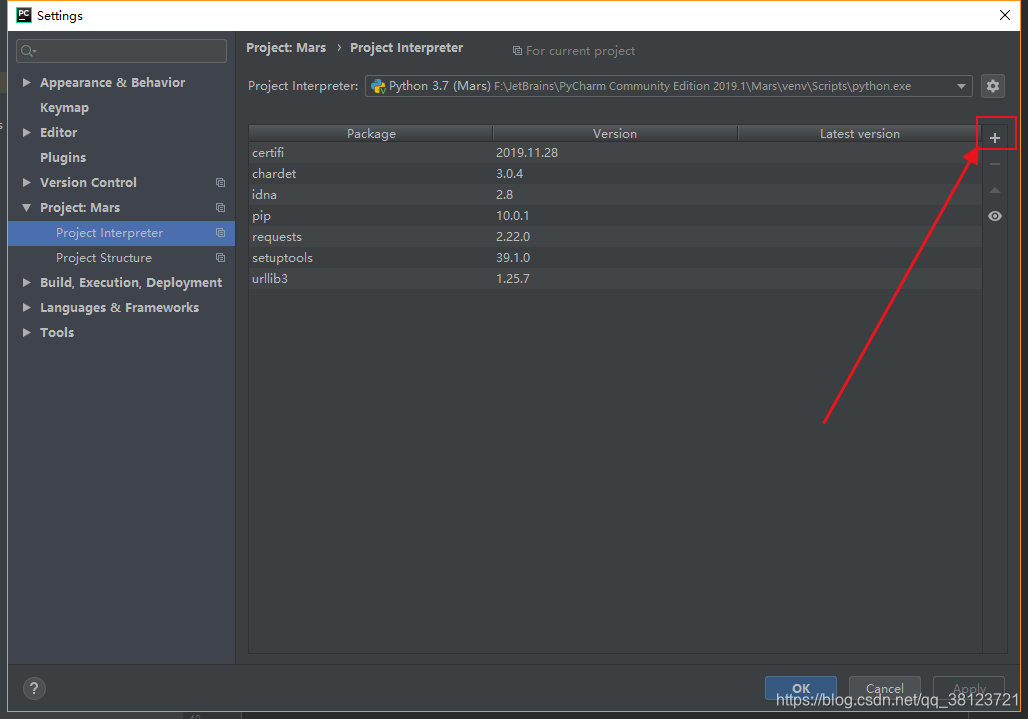Expand the Editor section arrow
This screenshot has height=719, width=1028.
(x=26, y=132)
